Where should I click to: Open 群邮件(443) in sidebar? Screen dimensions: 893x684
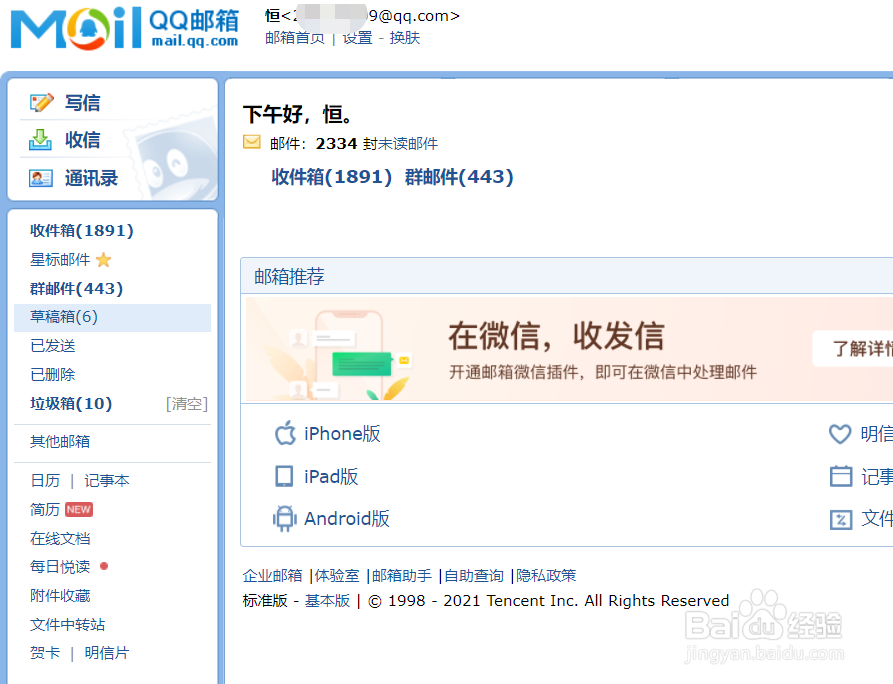point(76,289)
